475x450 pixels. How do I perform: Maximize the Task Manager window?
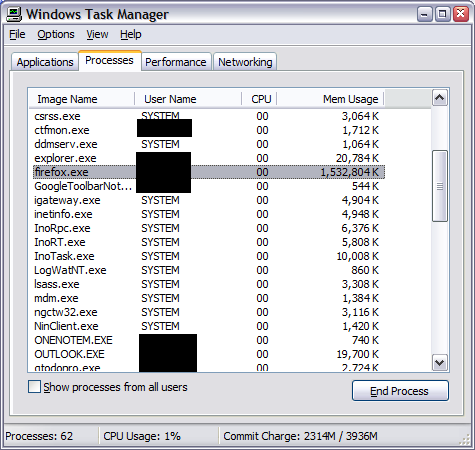point(442,14)
